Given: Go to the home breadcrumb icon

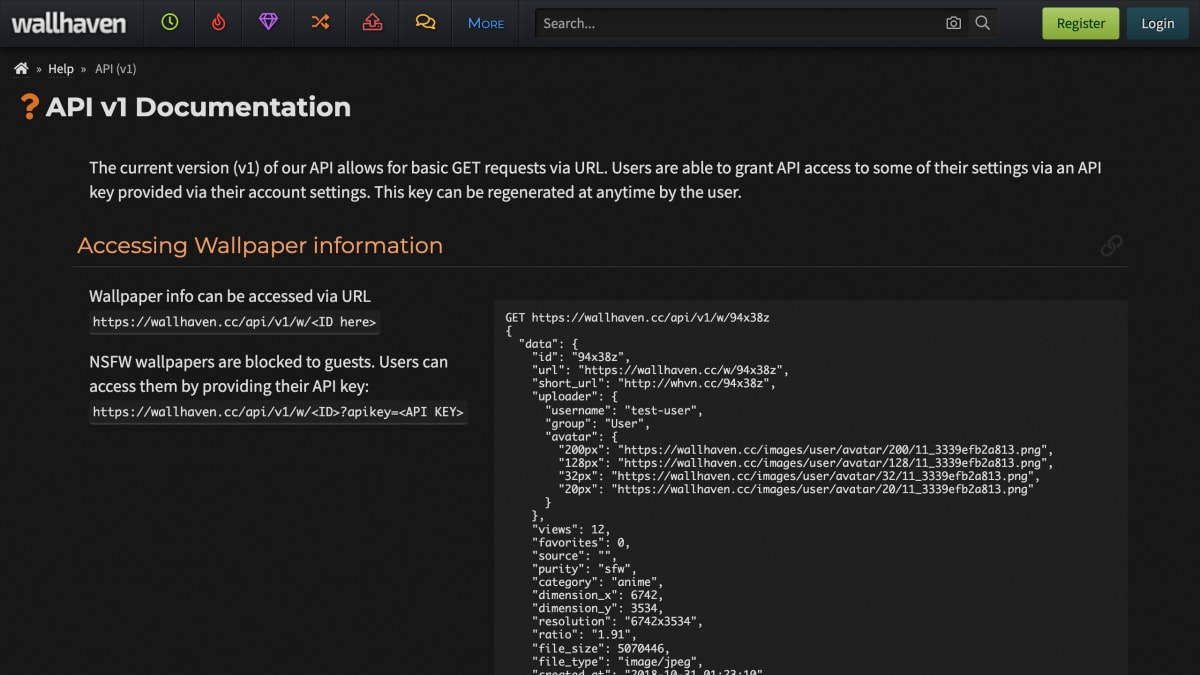Looking at the screenshot, I should click(x=21, y=69).
